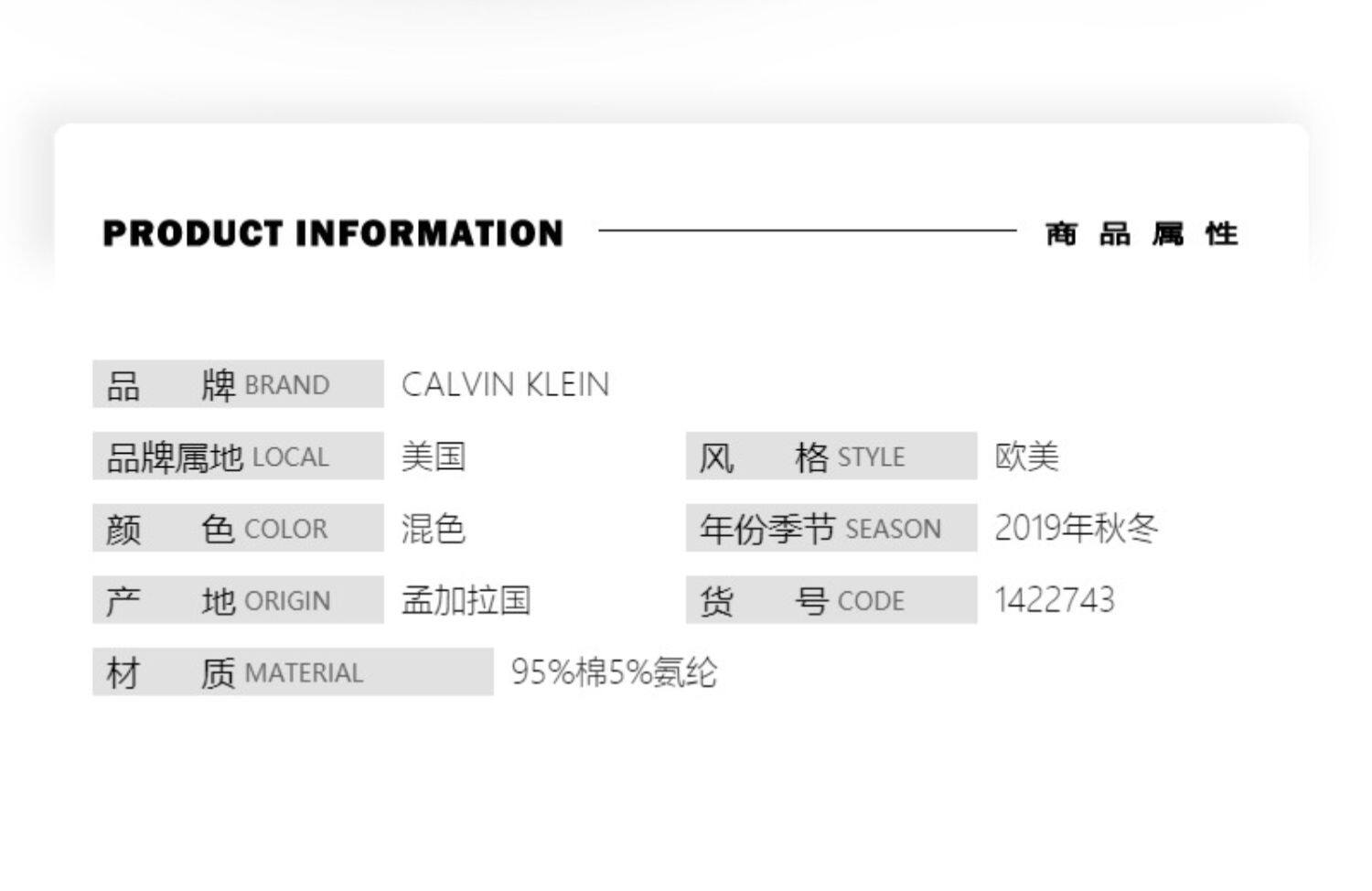Image resolution: width=1372 pixels, height=891 pixels.
Task: Select the 产地 ORIGIN label cell
Action: coord(238,600)
